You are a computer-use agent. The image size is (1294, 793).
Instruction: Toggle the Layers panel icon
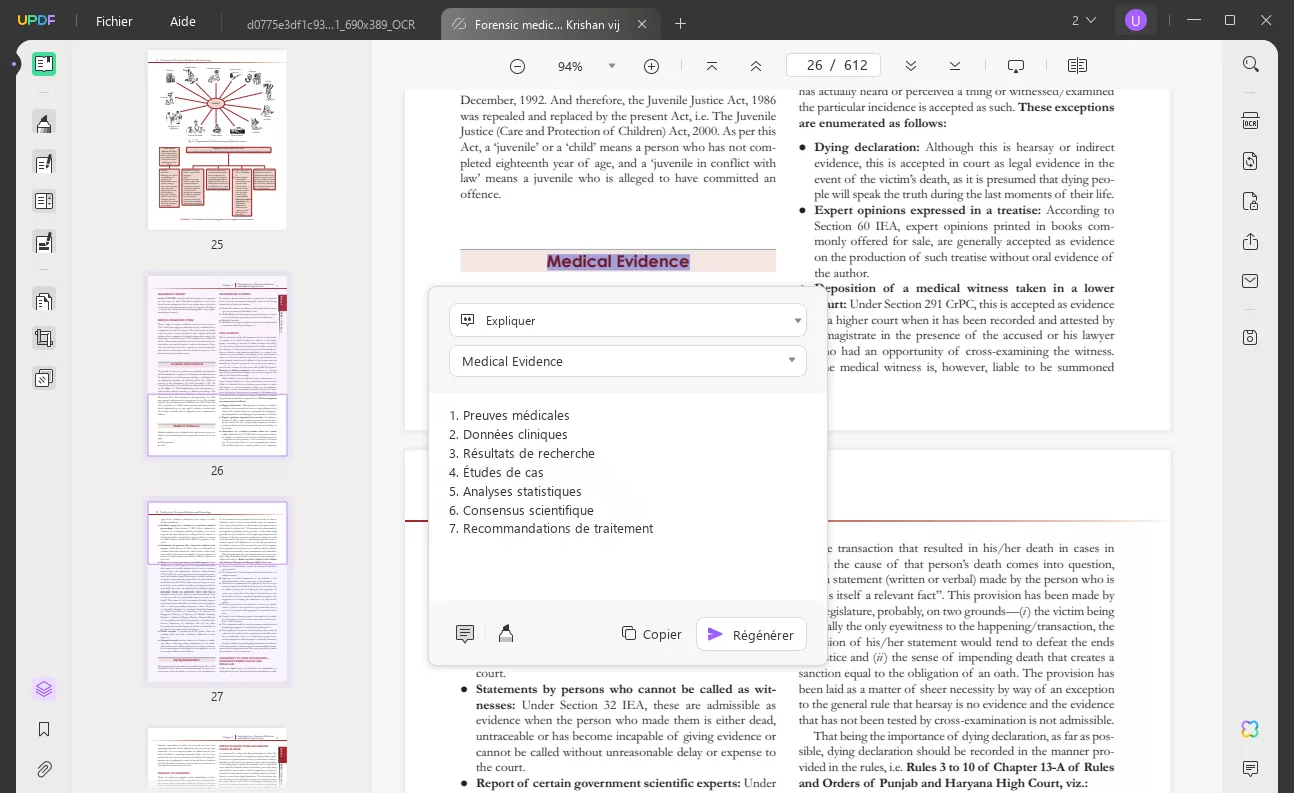click(x=43, y=689)
